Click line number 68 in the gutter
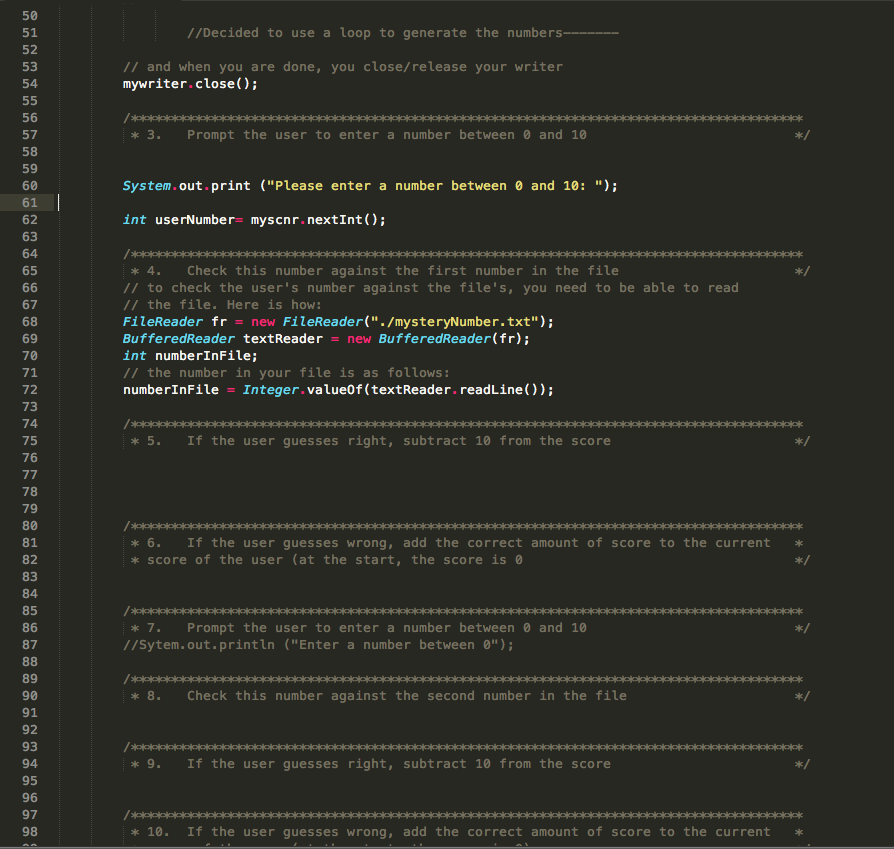 click(x=30, y=322)
